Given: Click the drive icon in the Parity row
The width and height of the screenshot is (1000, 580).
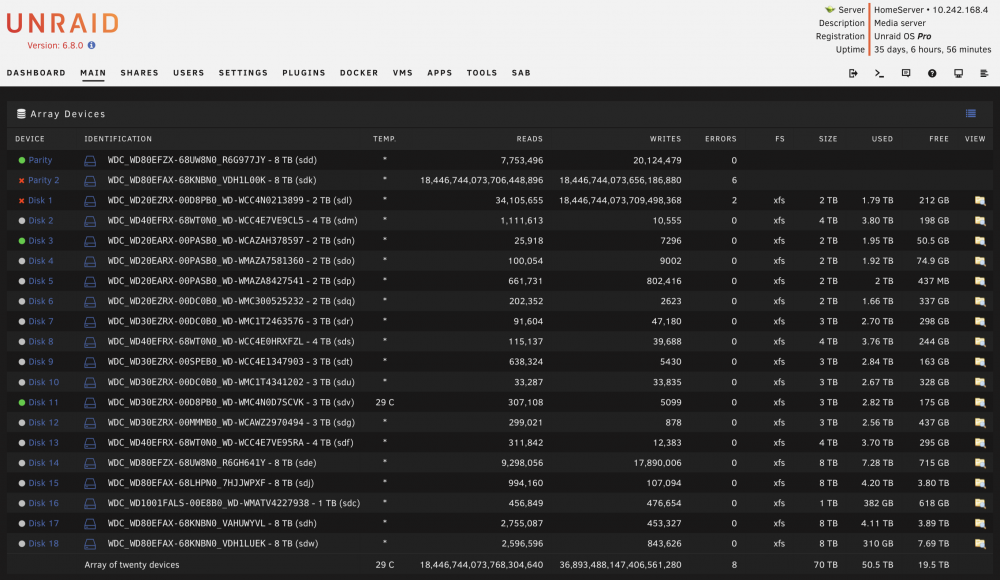Looking at the screenshot, I should (90, 161).
